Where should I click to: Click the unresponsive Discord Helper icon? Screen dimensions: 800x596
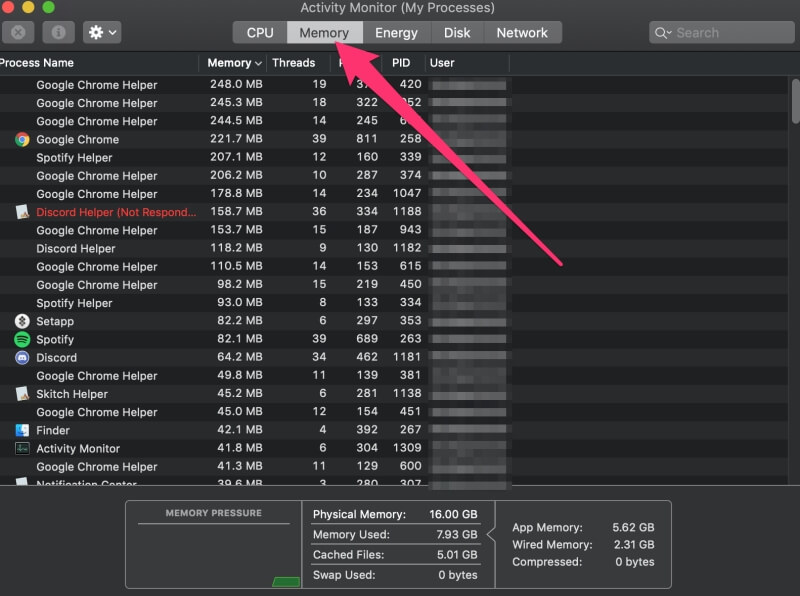22,212
